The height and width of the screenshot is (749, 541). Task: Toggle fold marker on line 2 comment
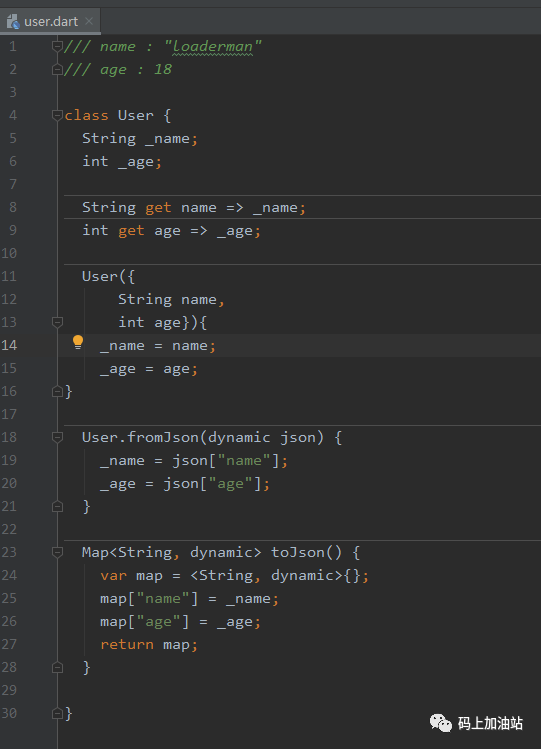pyautogui.click(x=57, y=69)
